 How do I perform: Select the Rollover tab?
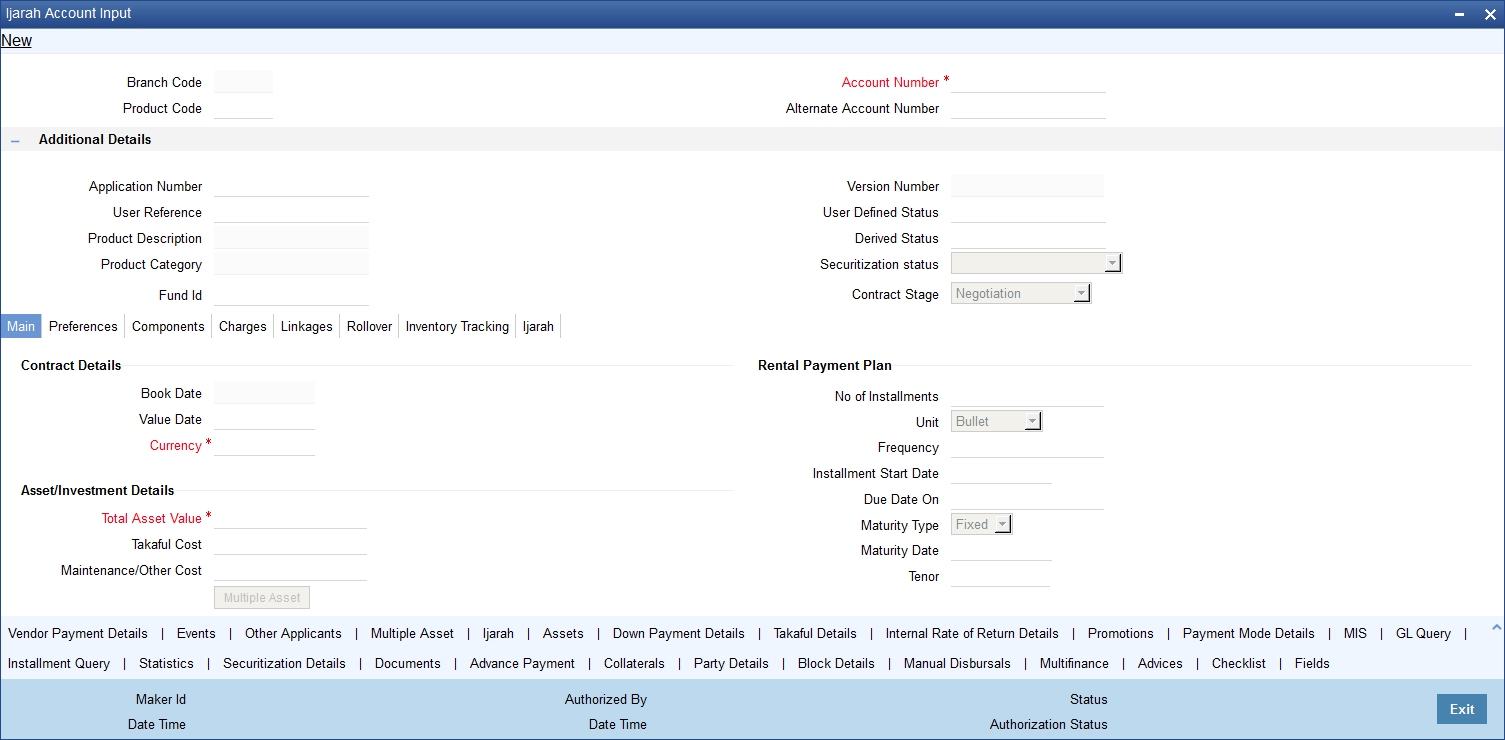pos(370,327)
